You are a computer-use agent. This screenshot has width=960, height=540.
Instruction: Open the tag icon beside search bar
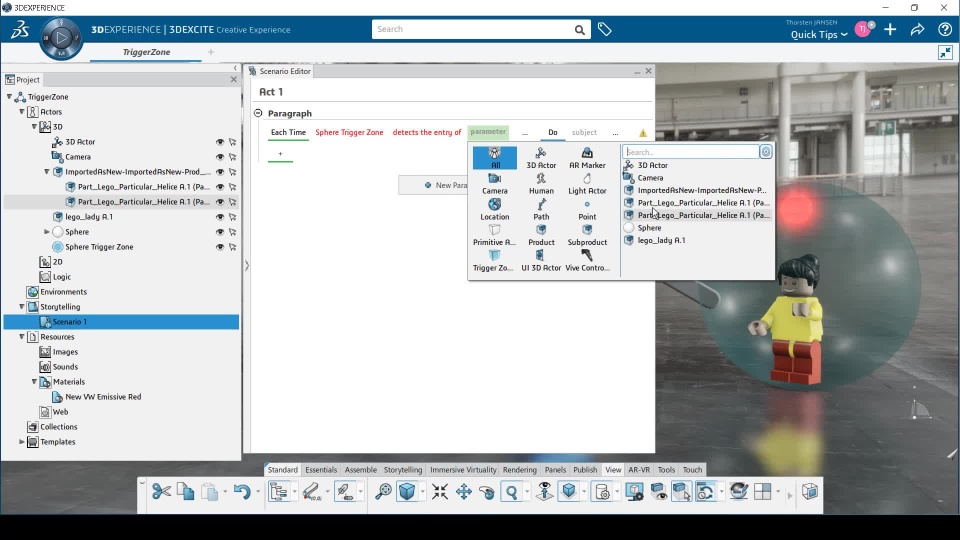tap(605, 30)
